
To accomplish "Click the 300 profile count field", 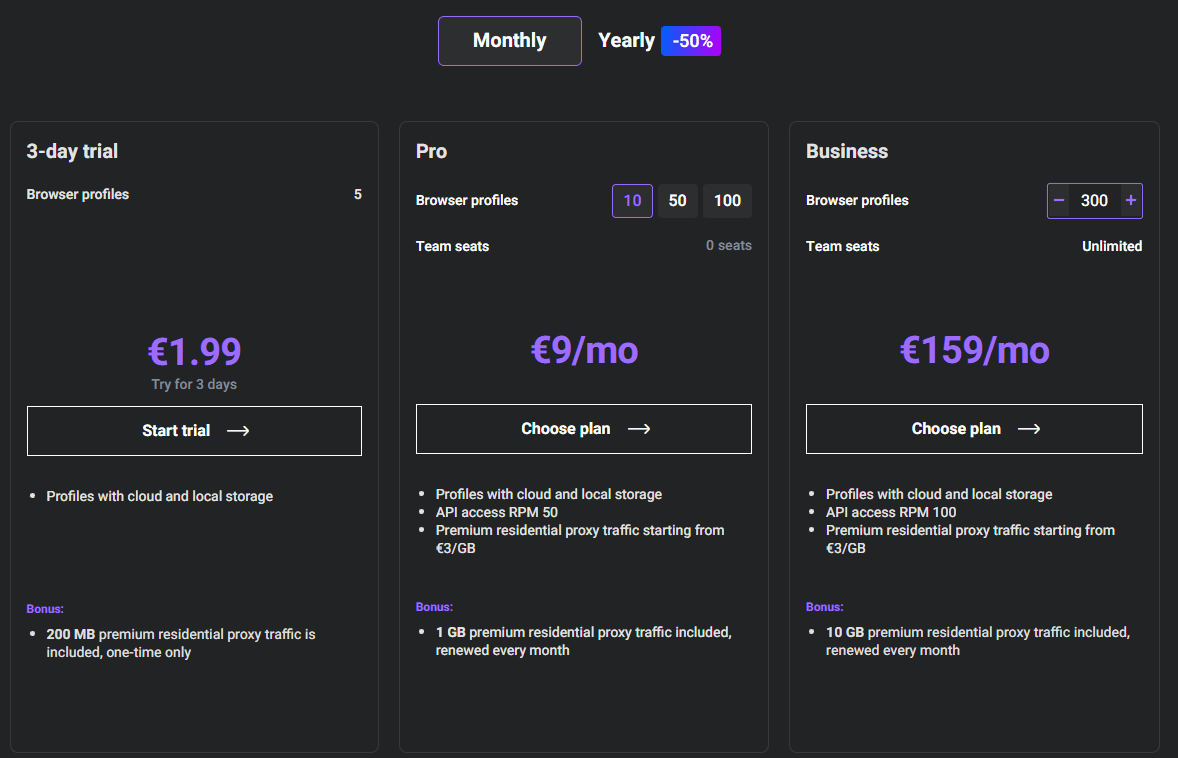I will point(1095,200).
